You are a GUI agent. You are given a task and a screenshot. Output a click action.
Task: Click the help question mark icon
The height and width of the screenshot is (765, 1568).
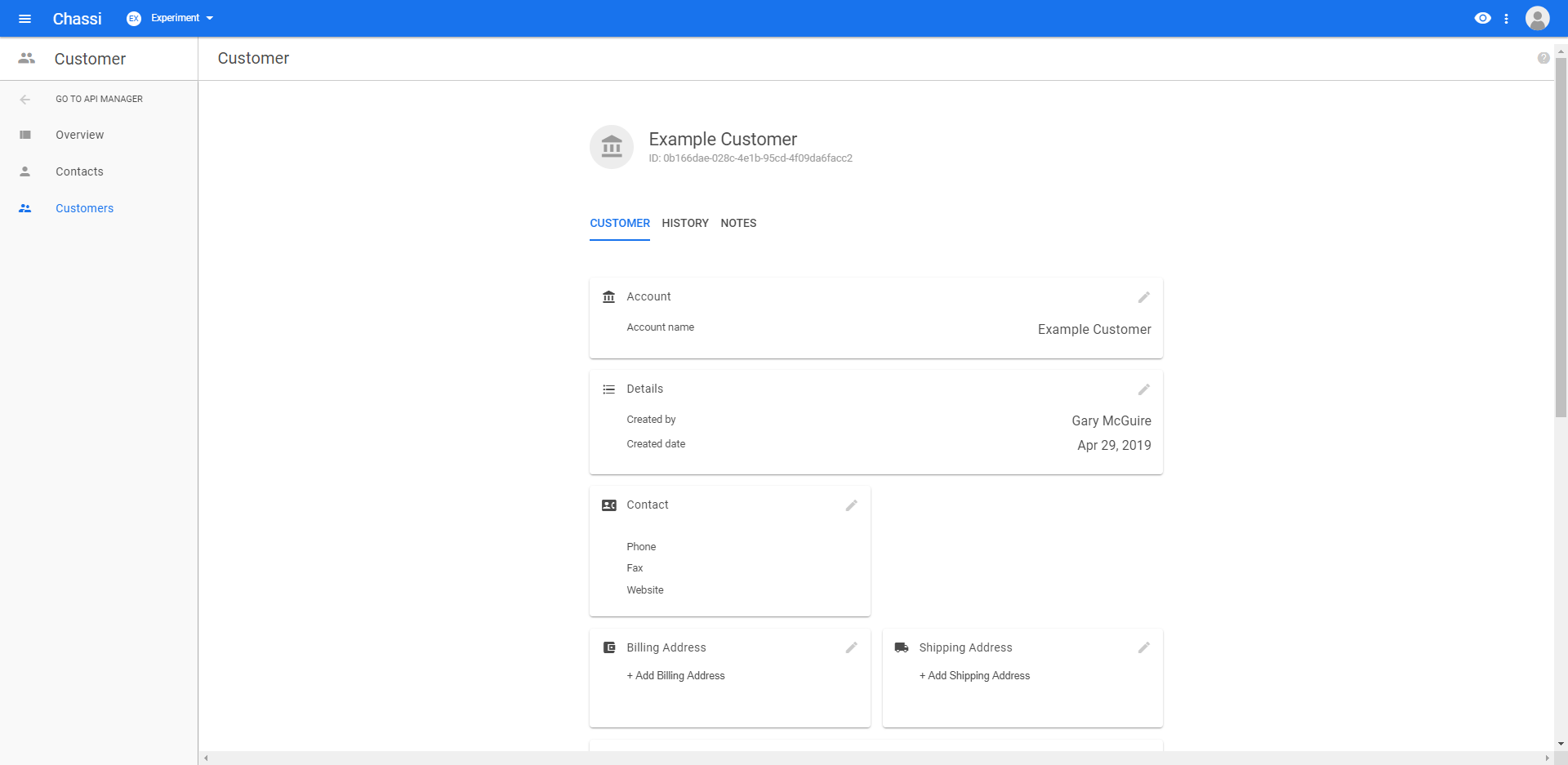coord(1543,58)
